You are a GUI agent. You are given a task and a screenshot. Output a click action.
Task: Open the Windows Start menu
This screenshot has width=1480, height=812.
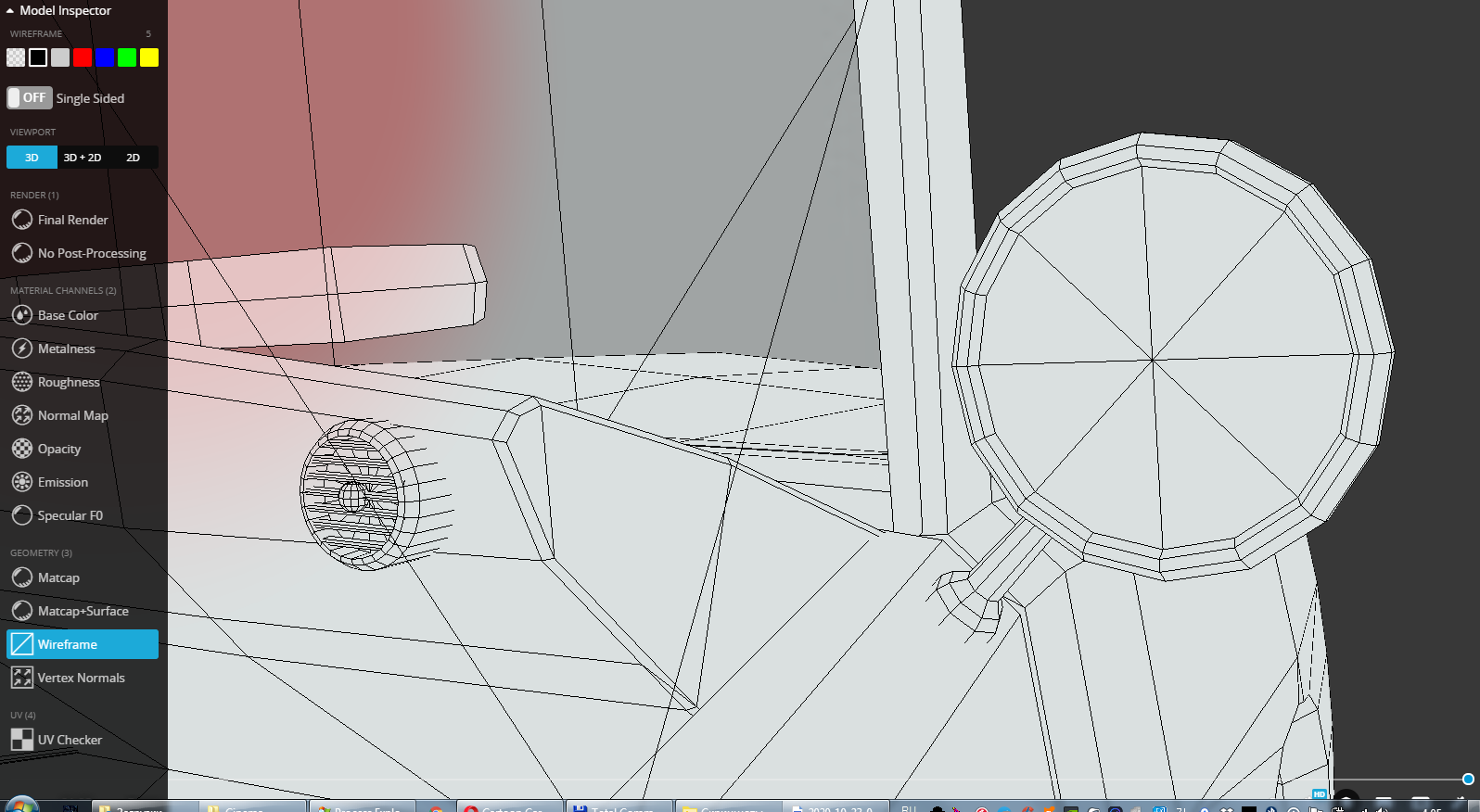click(x=20, y=805)
